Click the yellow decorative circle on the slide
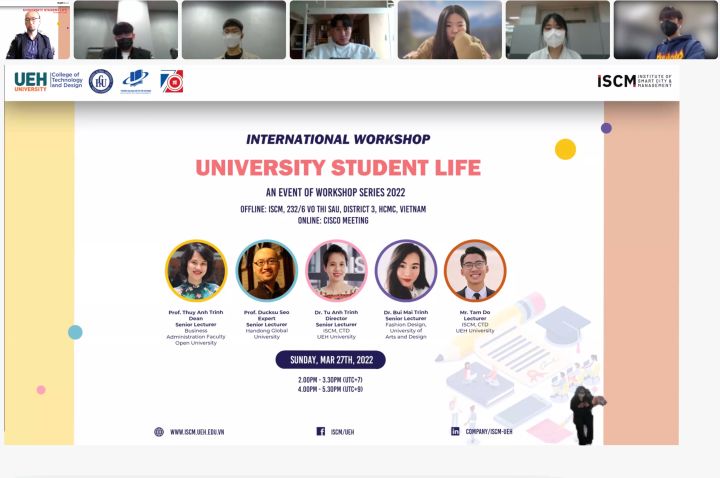Viewport: 720px width, 478px height. click(x=565, y=149)
